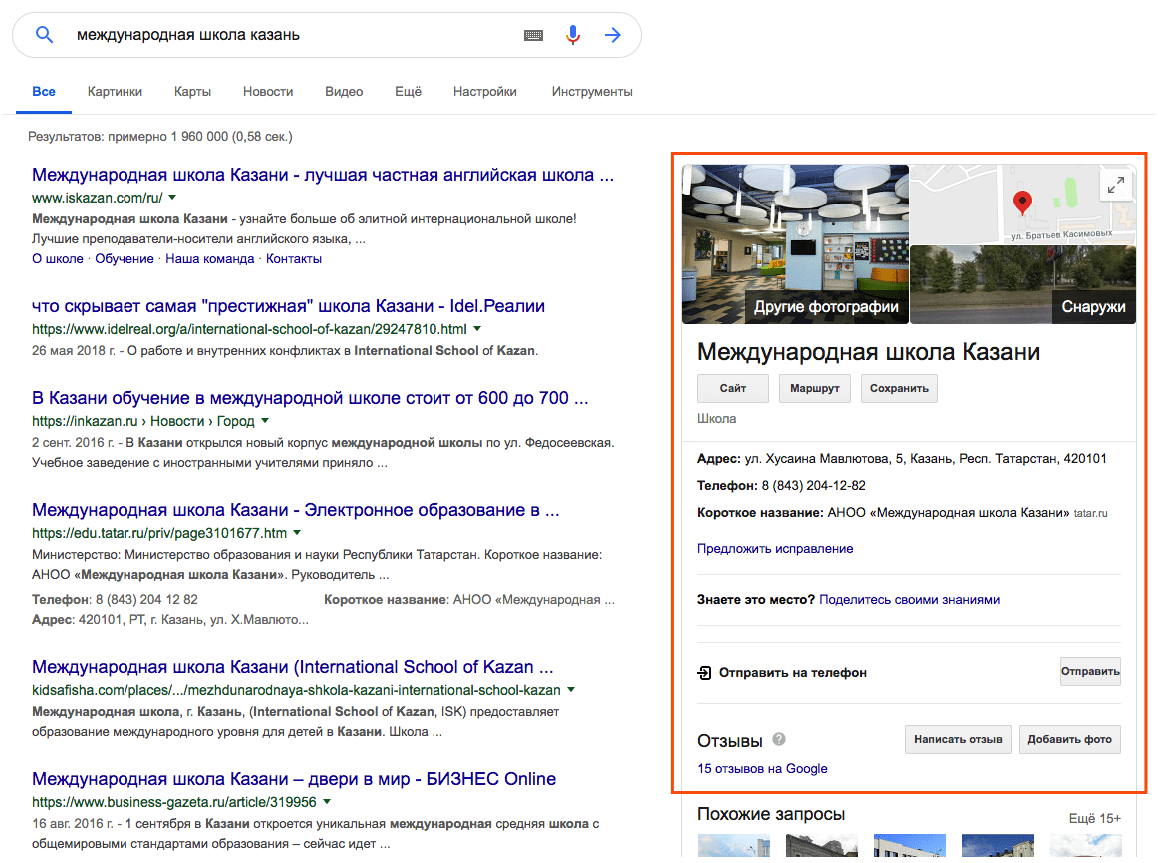Click the Сайт button in the knowledge panel
The image size is (1158, 863).
click(733, 388)
